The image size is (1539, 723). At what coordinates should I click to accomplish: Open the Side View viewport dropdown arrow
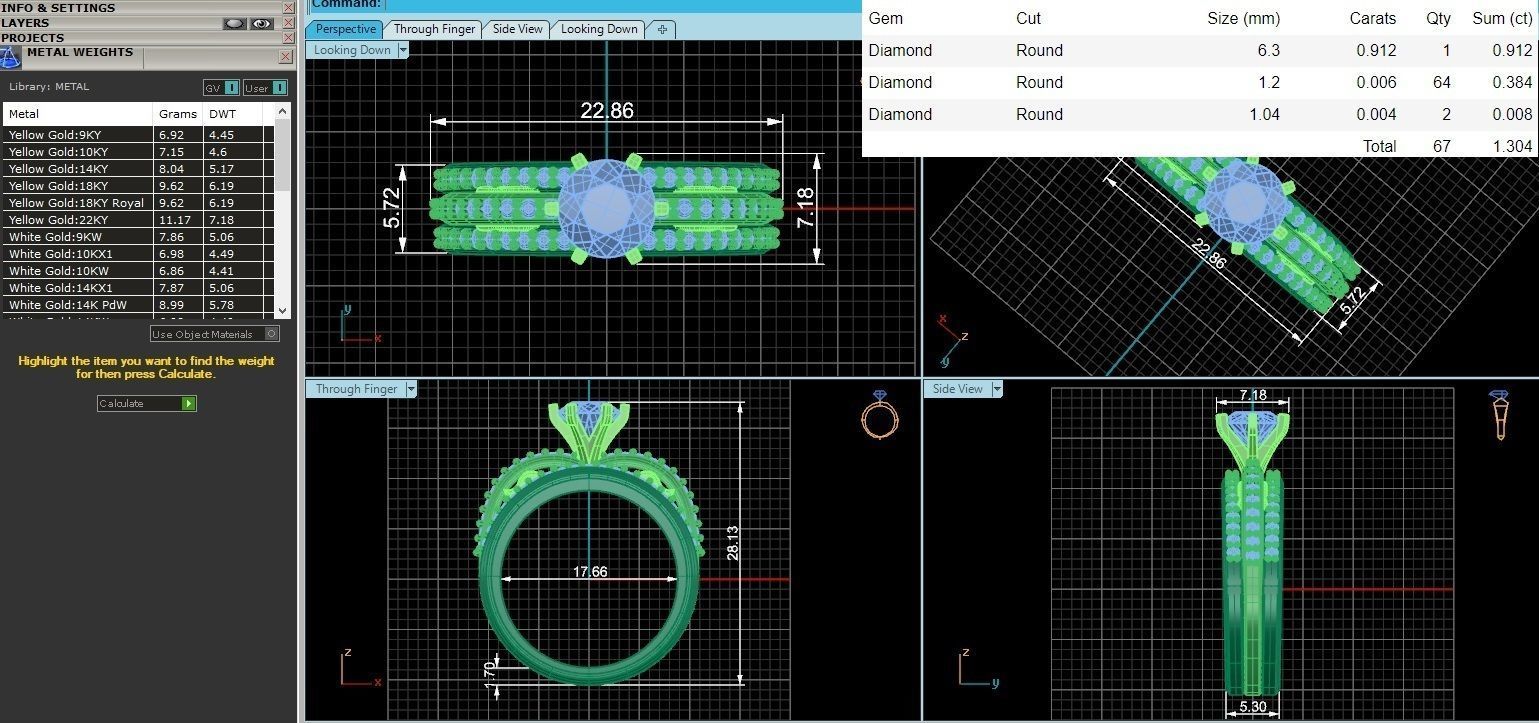[996, 389]
